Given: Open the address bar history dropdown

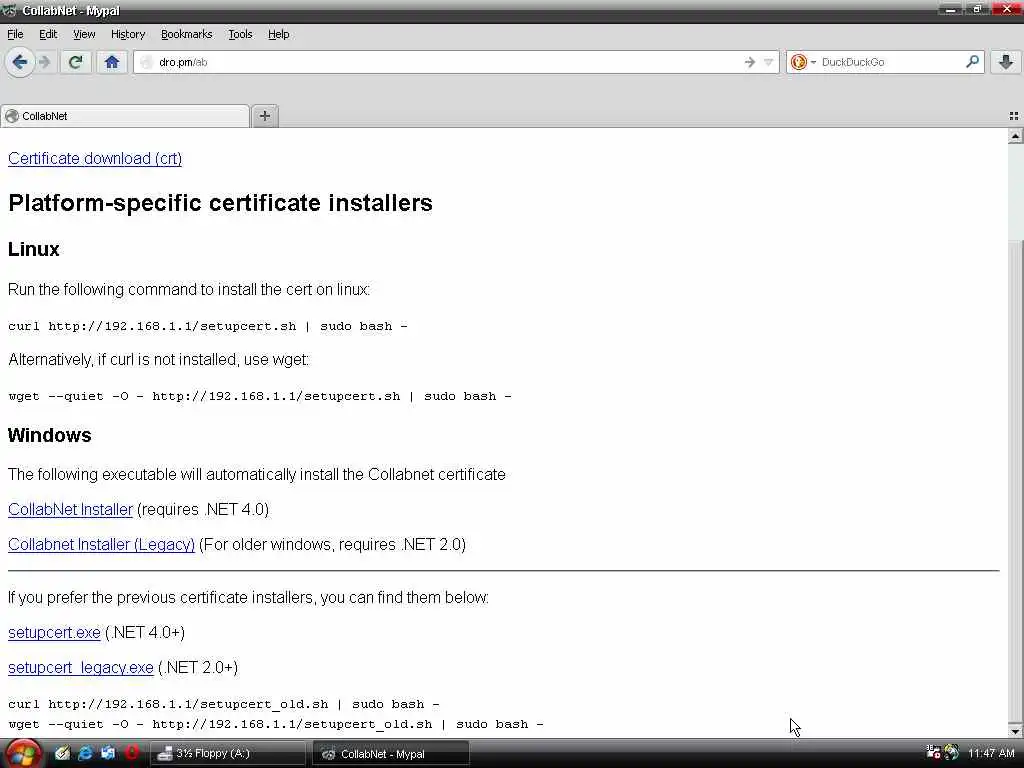Looking at the screenshot, I should pyautogui.click(x=768, y=63).
